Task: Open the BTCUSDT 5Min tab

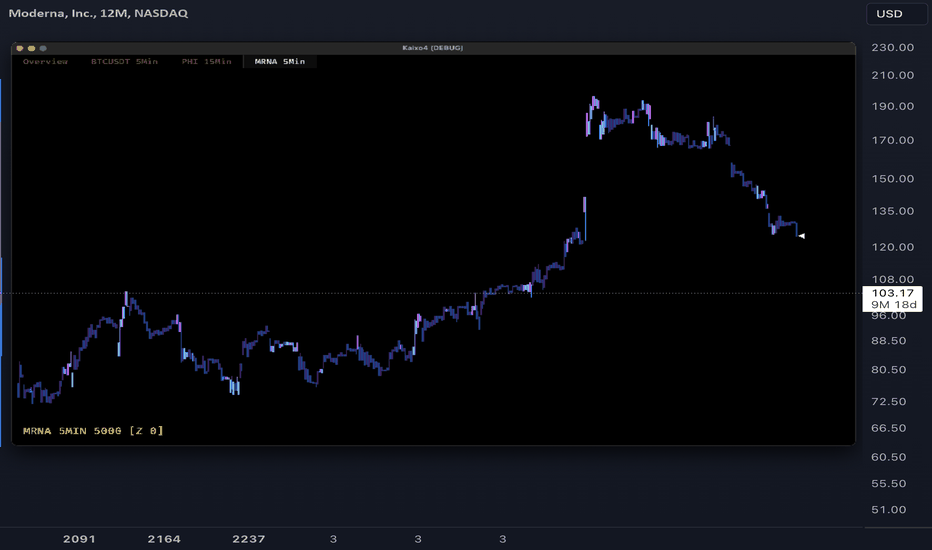Action: click(x=124, y=61)
